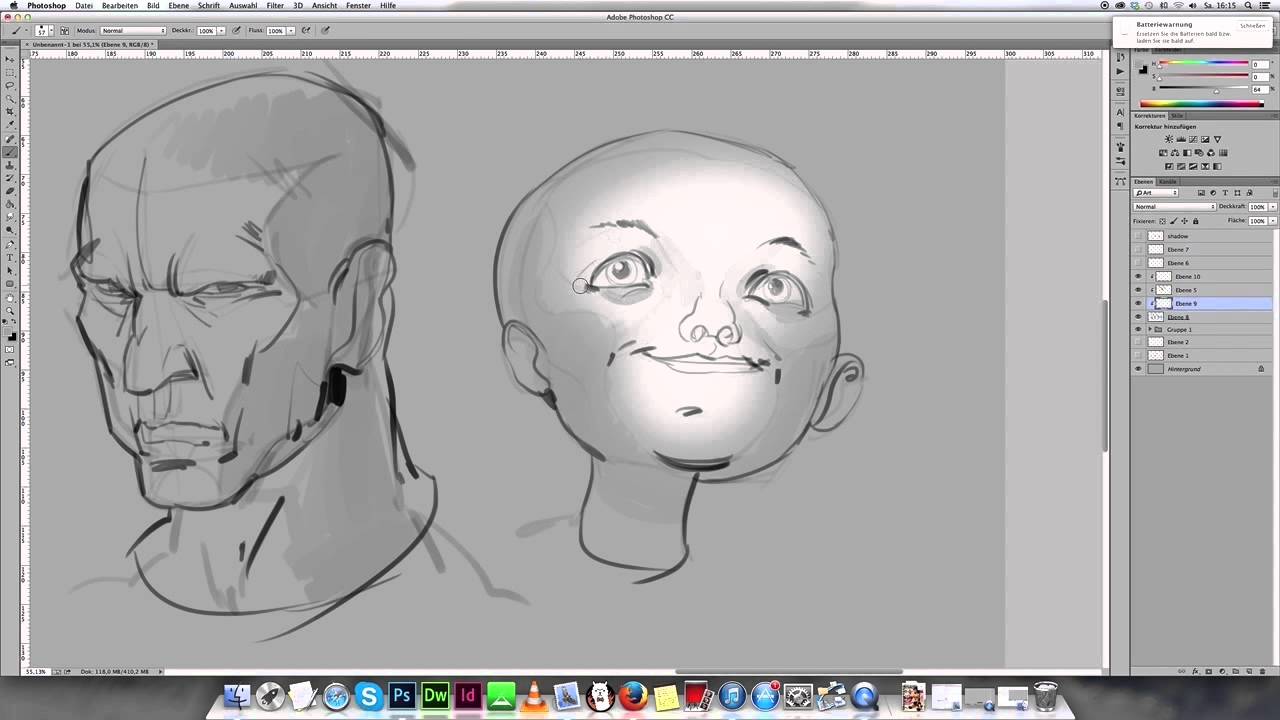Screen dimensions: 1280x720
Task: Select the Hand tool
Action: pos(10,297)
